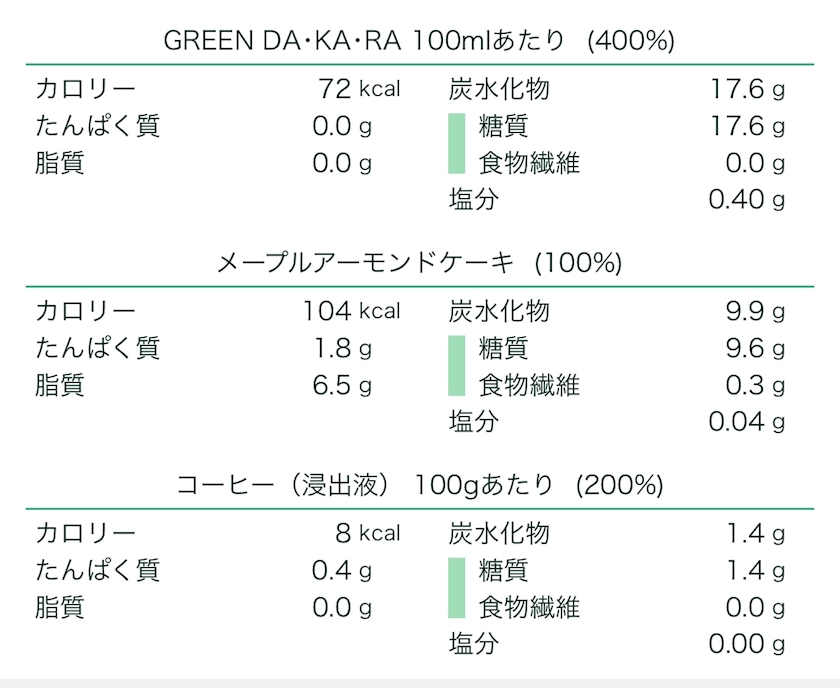Click the 9.9 g 炭水化物 value
The width and height of the screenshot is (840, 688).
tap(755, 311)
